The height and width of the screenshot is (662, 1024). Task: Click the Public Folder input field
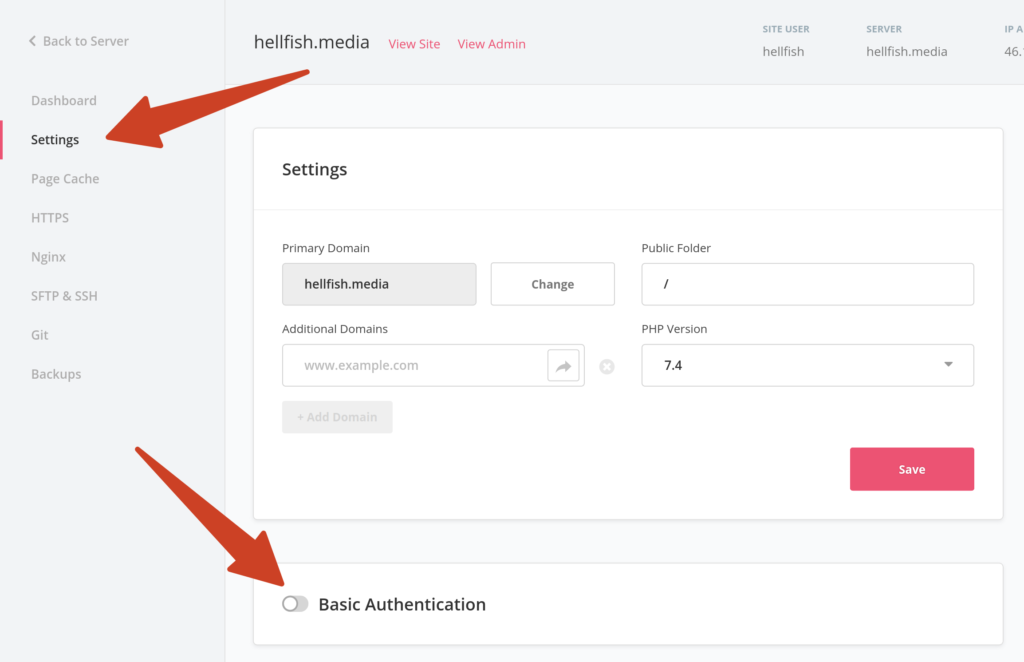807,284
